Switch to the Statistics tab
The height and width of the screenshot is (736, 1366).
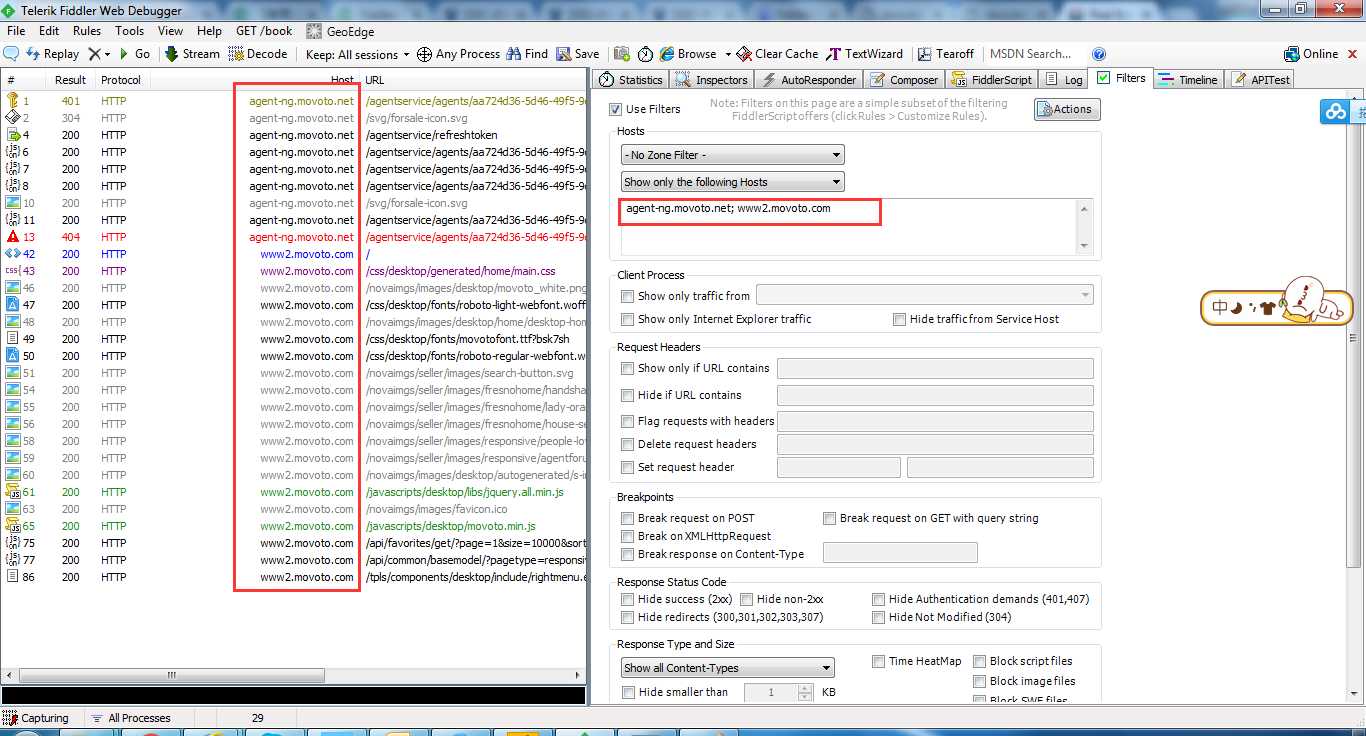click(x=630, y=79)
